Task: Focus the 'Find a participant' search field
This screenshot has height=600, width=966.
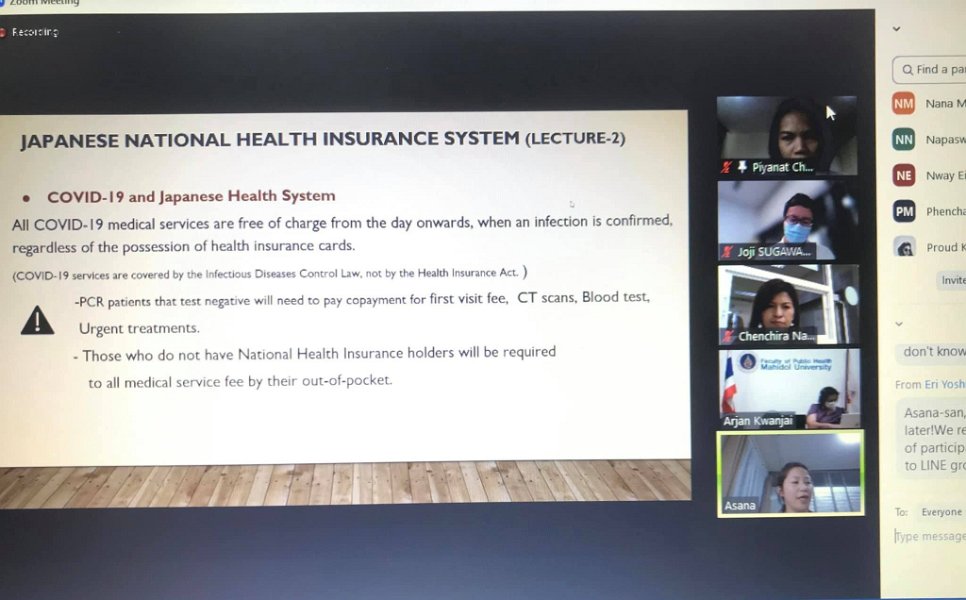Action: pyautogui.click(x=929, y=70)
